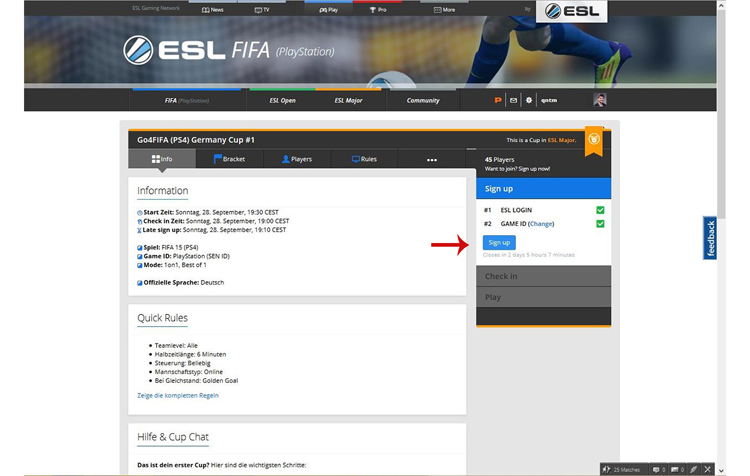Open account settings gear icon
750x476 pixels.
529,100
